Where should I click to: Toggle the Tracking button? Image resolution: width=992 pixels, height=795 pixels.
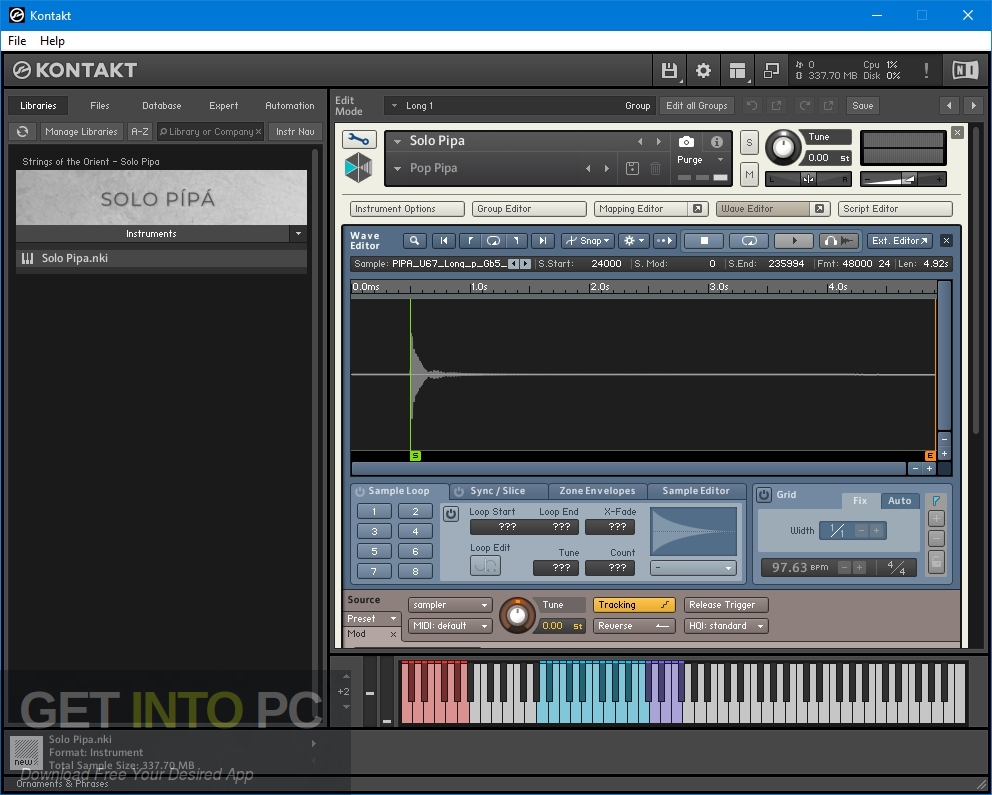634,605
